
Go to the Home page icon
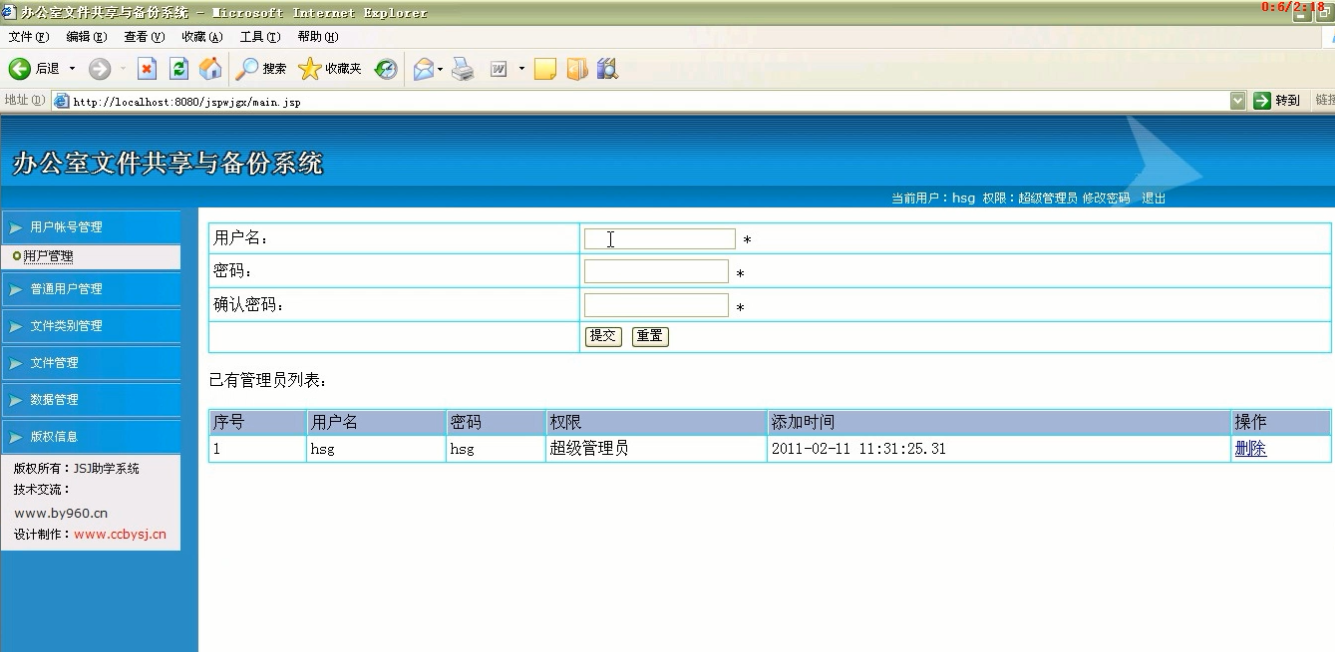210,69
